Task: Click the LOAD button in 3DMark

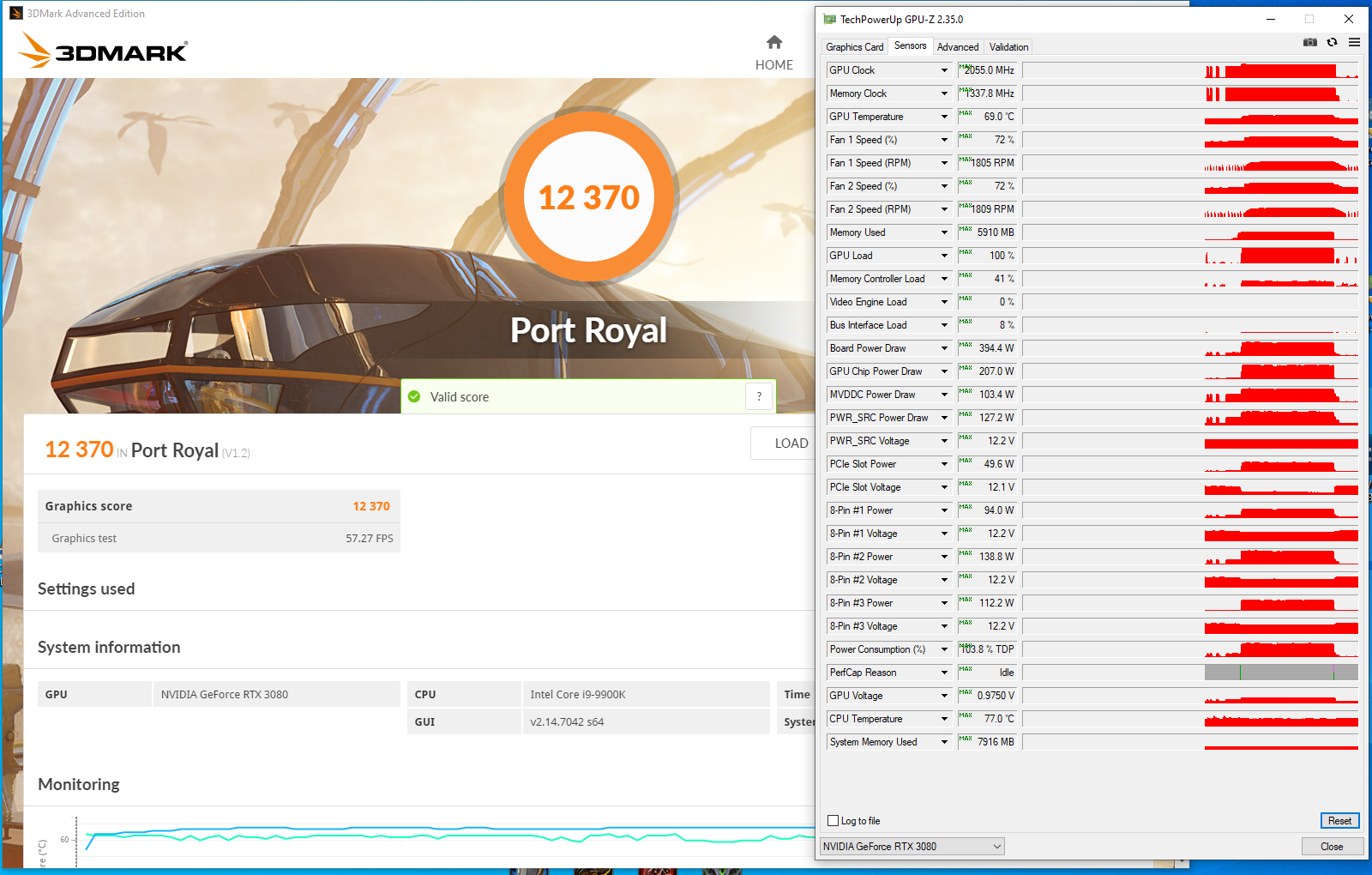Action: click(x=783, y=444)
